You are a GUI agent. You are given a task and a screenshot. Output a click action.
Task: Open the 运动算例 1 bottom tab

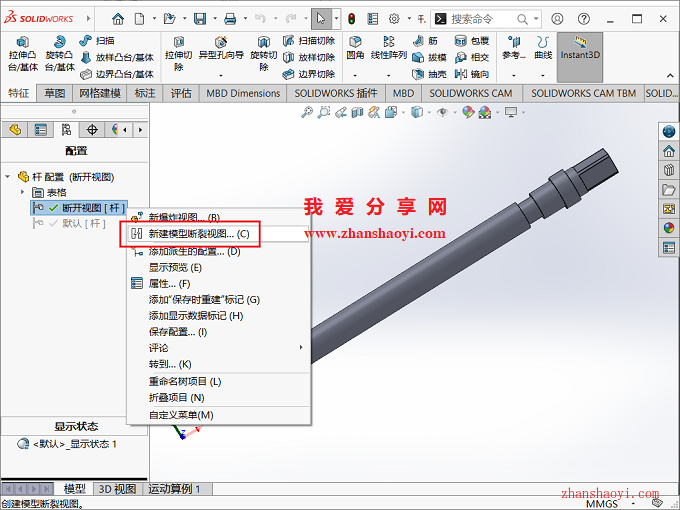coord(175,489)
